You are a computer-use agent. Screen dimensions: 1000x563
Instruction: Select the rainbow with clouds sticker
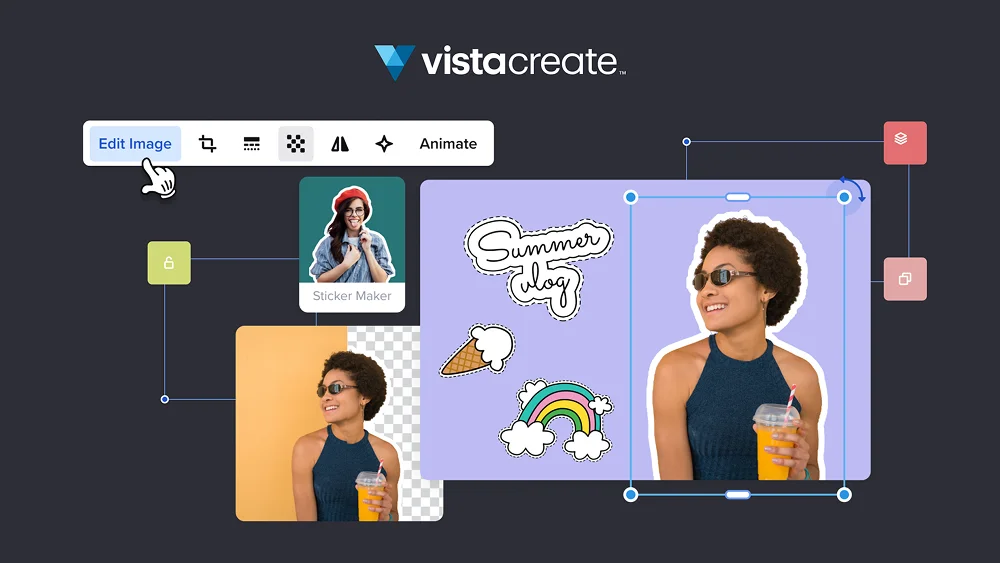coord(556,417)
